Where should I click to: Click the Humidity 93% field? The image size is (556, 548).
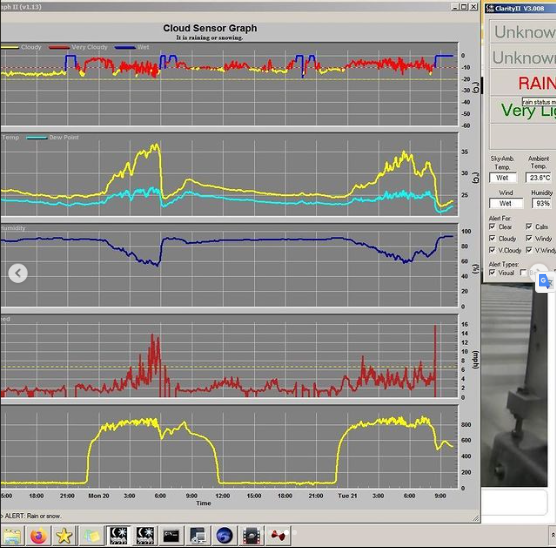pos(543,203)
